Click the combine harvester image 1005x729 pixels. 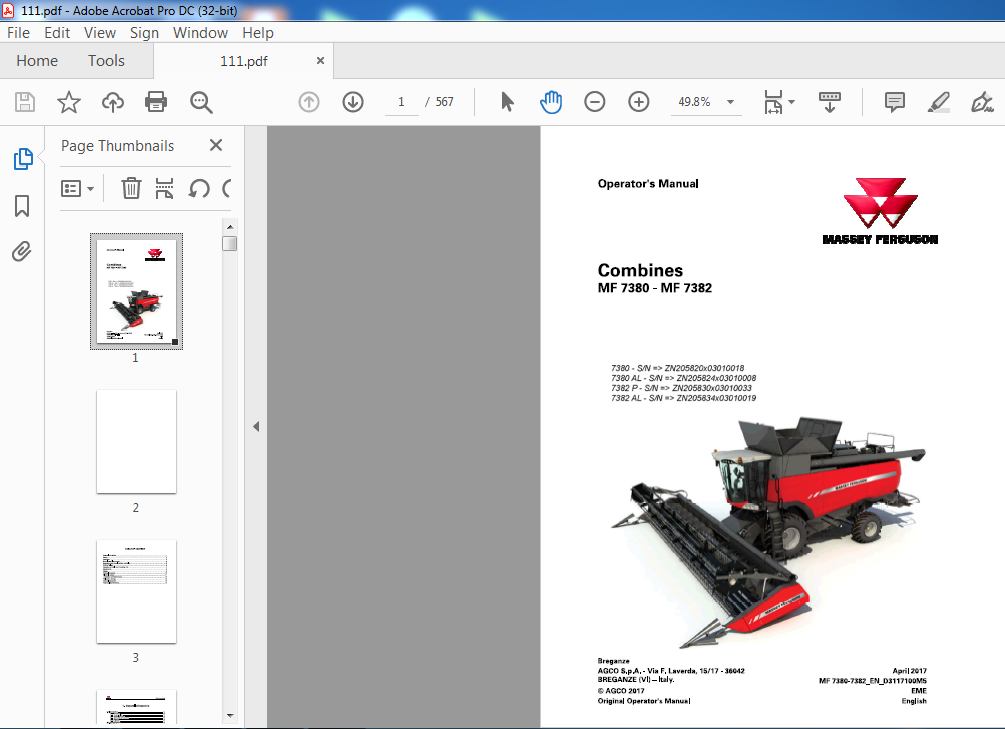click(x=768, y=532)
